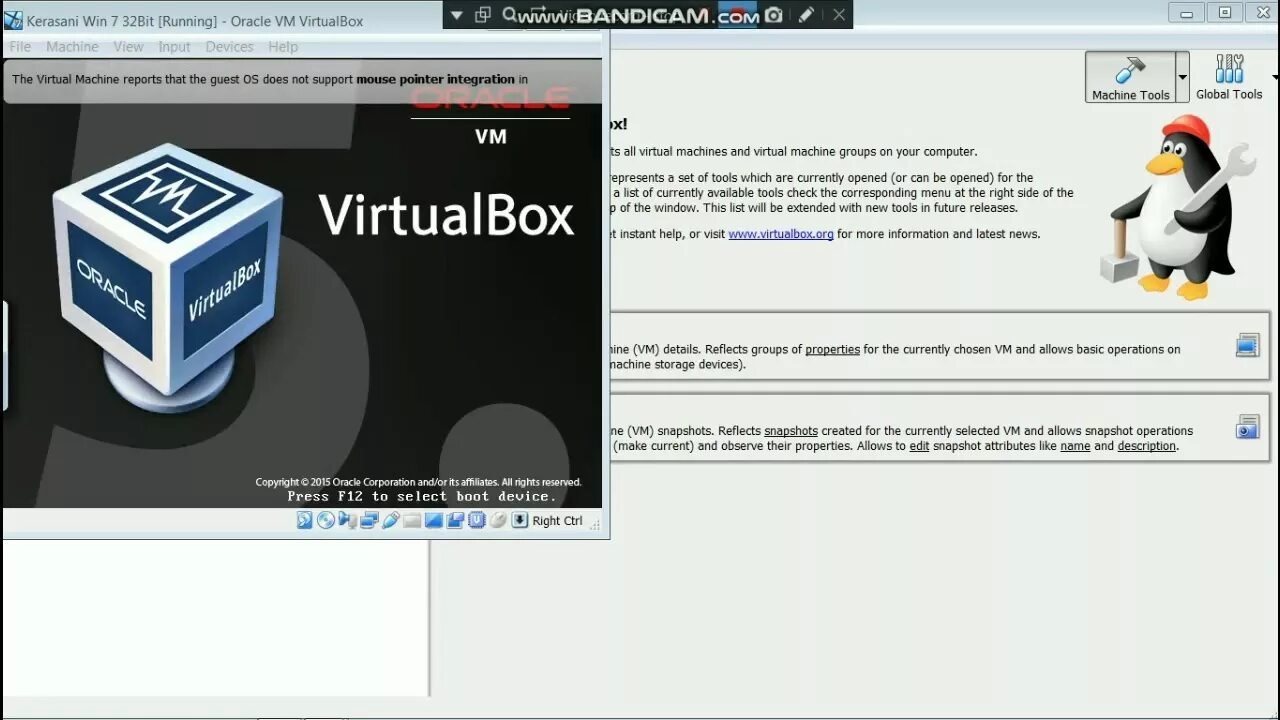
Task: Click the Right Ctrl host key label
Action: (557, 521)
